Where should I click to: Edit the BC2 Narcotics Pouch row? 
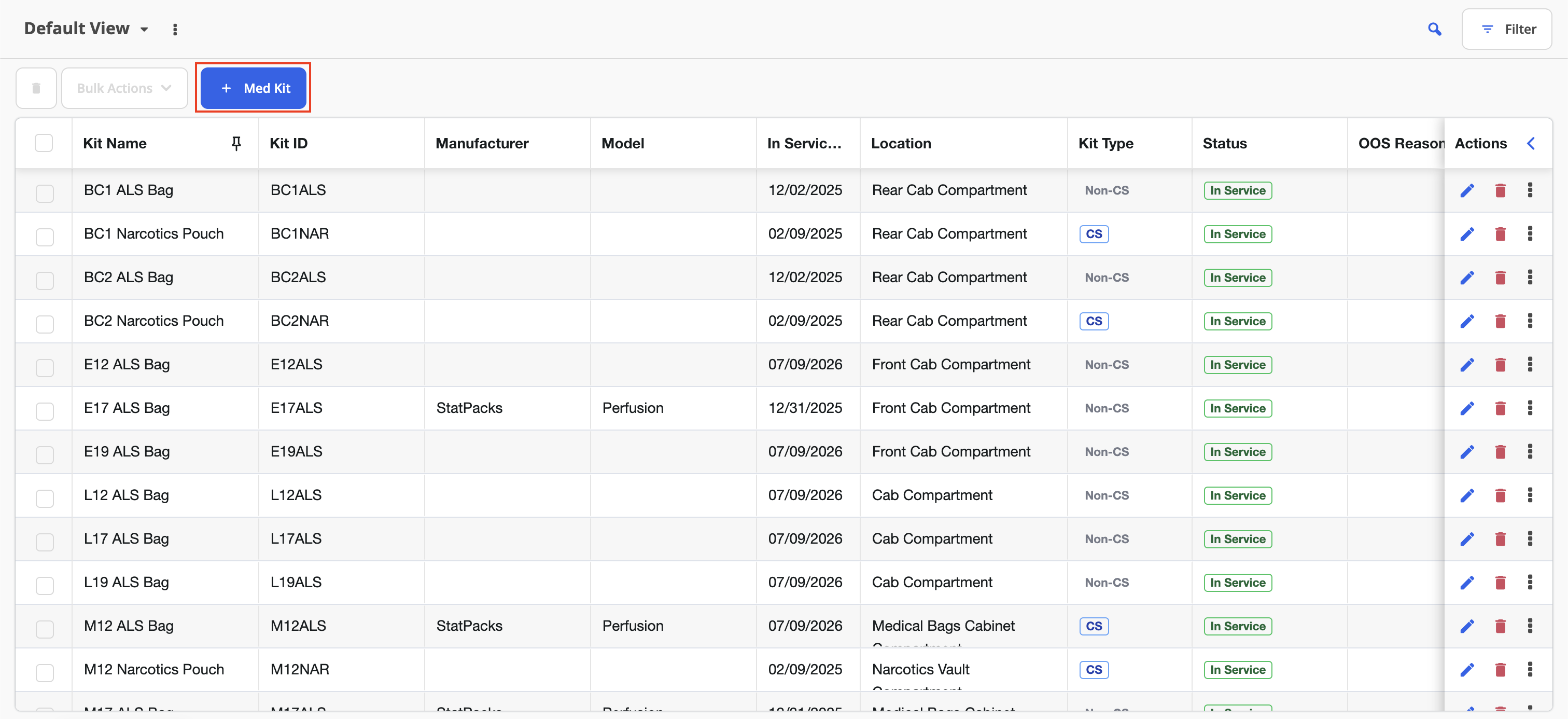pos(1467,321)
